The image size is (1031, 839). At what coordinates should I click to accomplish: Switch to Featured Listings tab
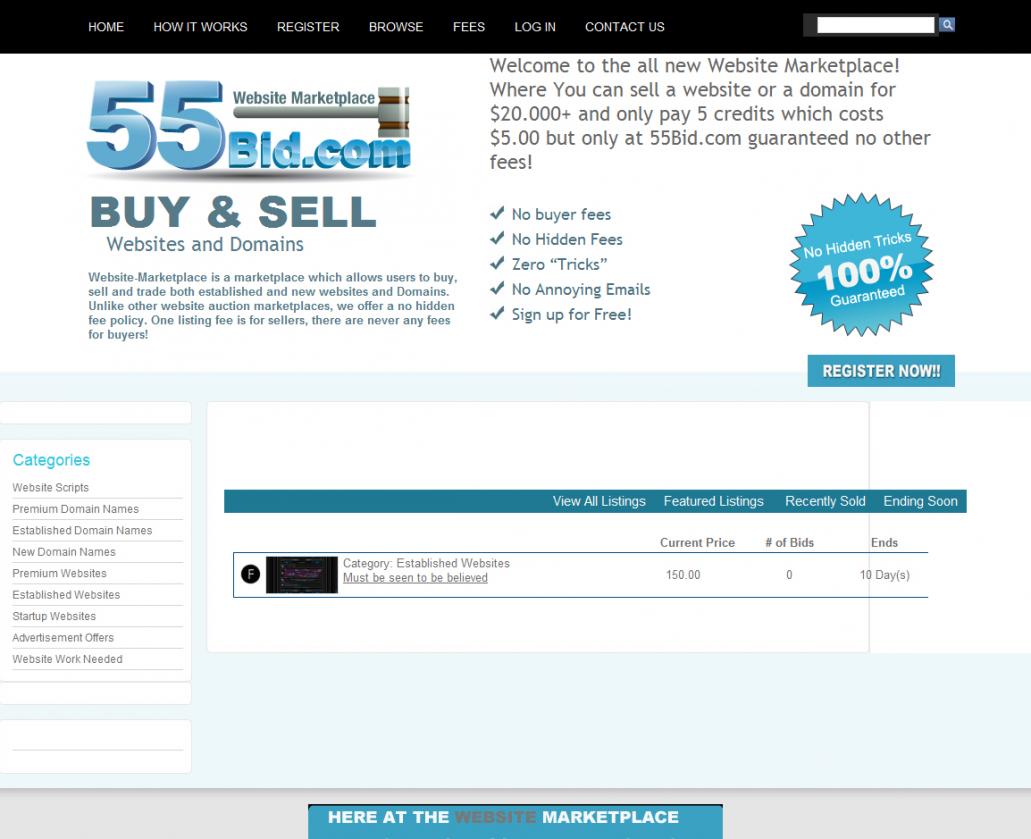(713, 501)
